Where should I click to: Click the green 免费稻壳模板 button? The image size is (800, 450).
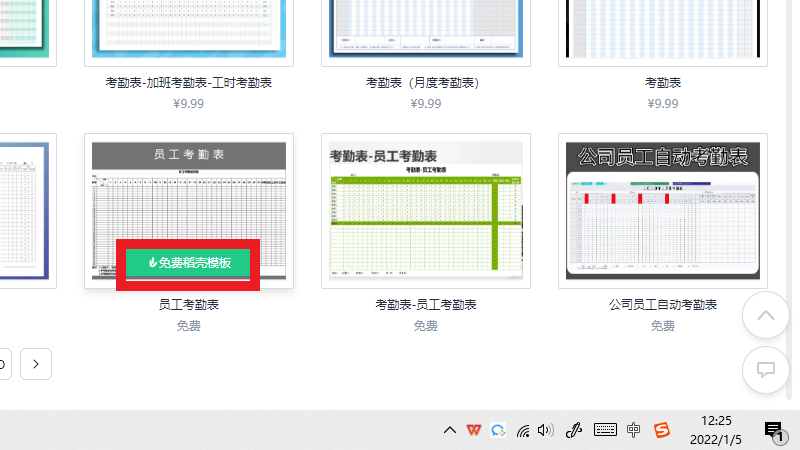coord(189,263)
